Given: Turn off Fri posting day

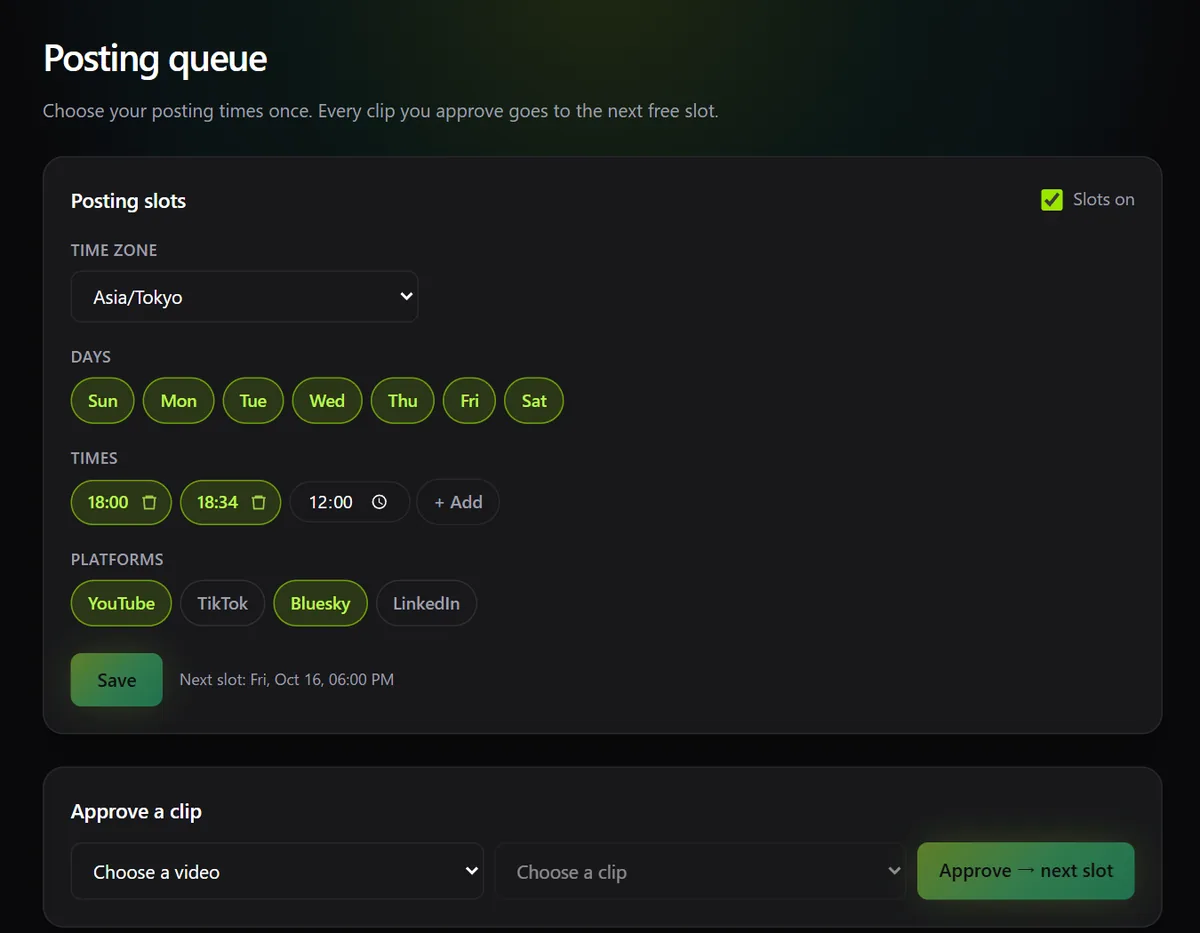Looking at the screenshot, I should click(x=470, y=401).
